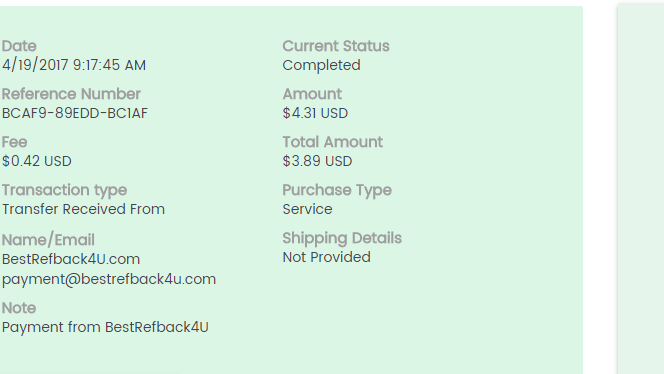Click the Not Provided shipping details
The height and width of the screenshot is (374, 664).
click(x=326, y=257)
